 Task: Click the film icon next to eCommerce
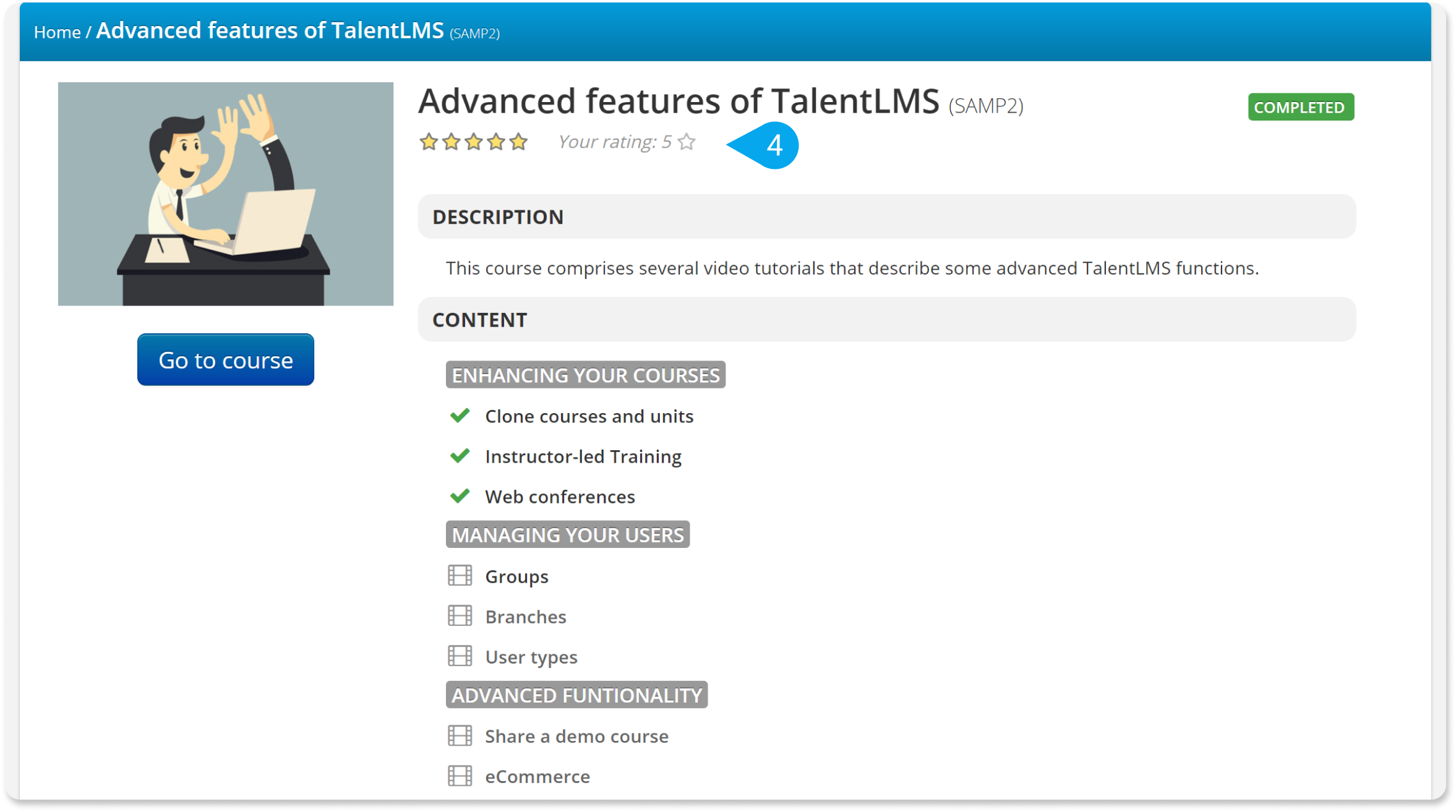[x=459, y=776]
